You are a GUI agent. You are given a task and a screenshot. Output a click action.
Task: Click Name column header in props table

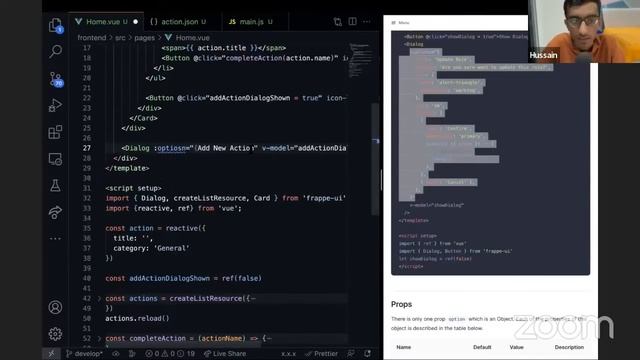(403, 347)
